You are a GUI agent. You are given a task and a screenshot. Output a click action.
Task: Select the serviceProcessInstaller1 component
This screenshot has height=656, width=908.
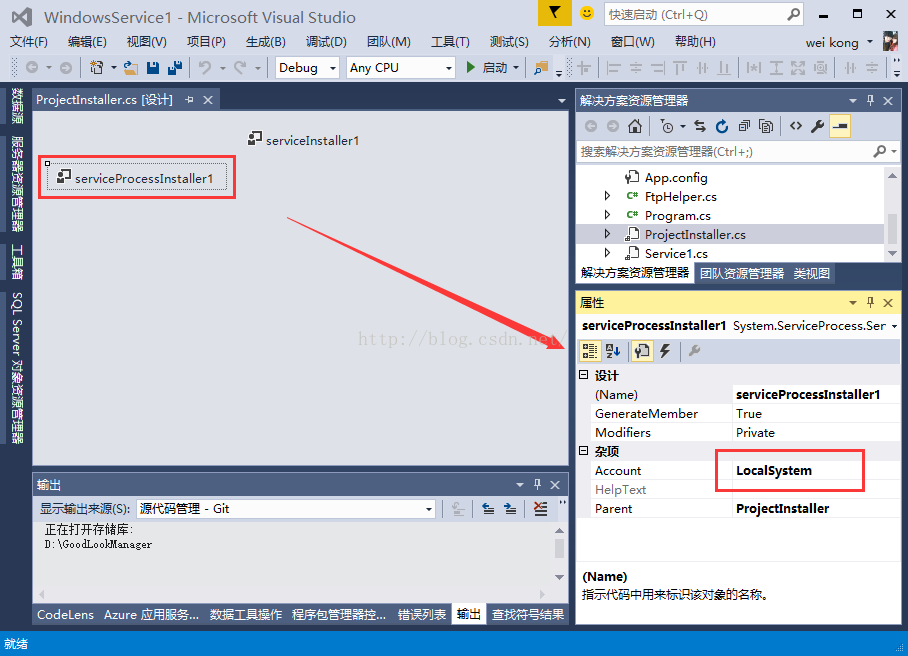pos(137,177)
